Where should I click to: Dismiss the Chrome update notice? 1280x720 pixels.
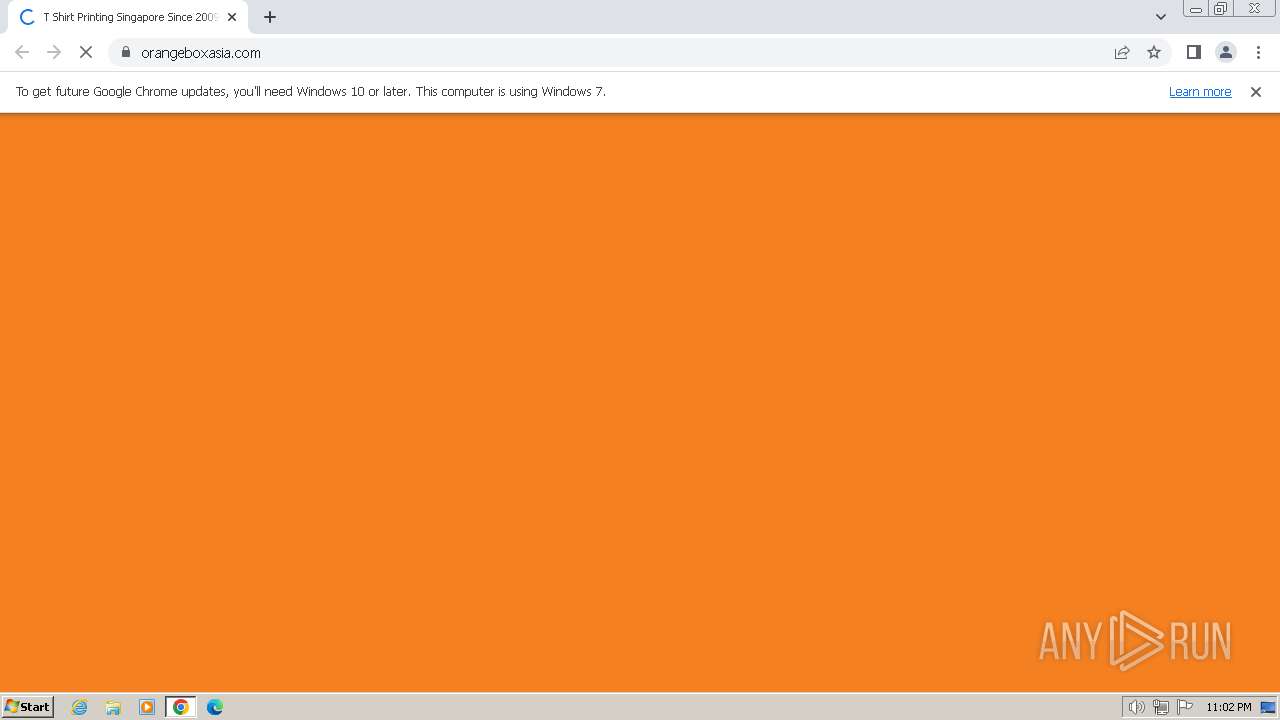[x=1256, y=91]
